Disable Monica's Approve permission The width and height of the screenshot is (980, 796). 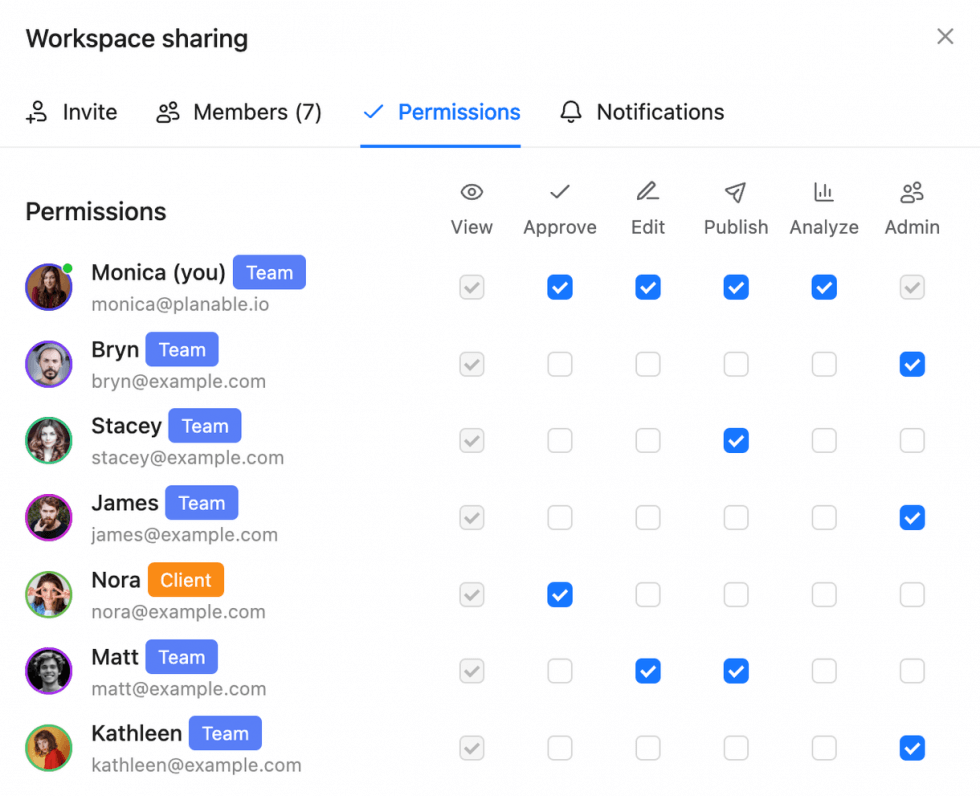(559, 287)
